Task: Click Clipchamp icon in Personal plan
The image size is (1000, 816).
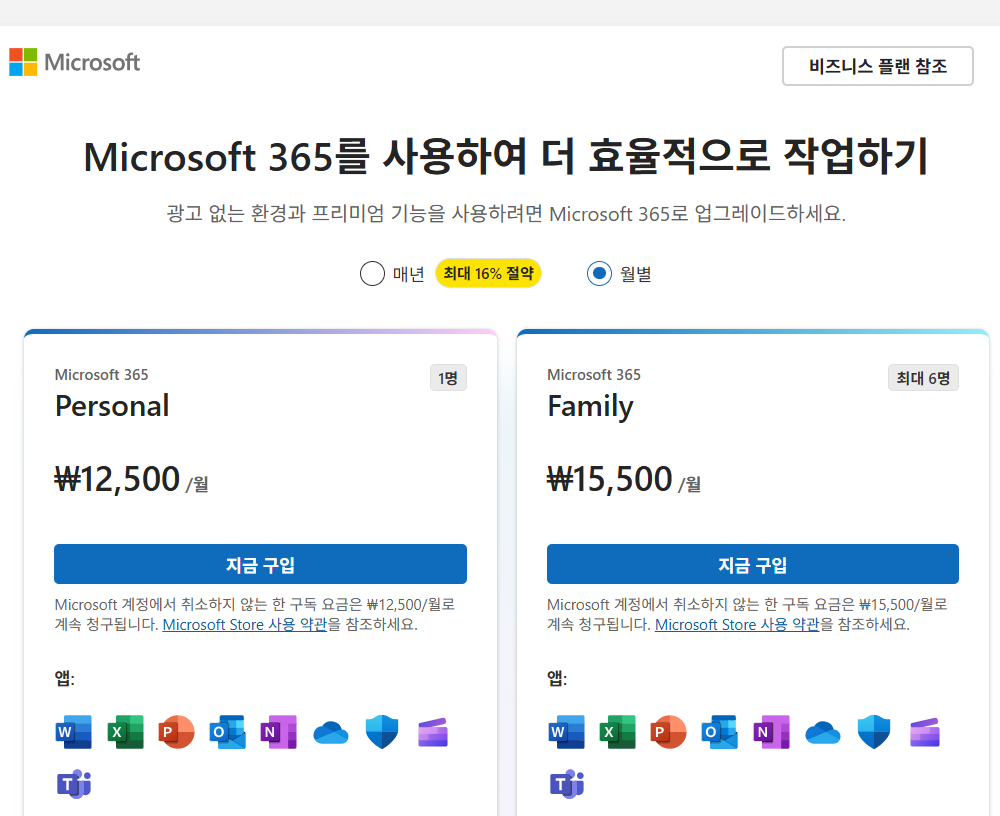Action: [433, 732]
